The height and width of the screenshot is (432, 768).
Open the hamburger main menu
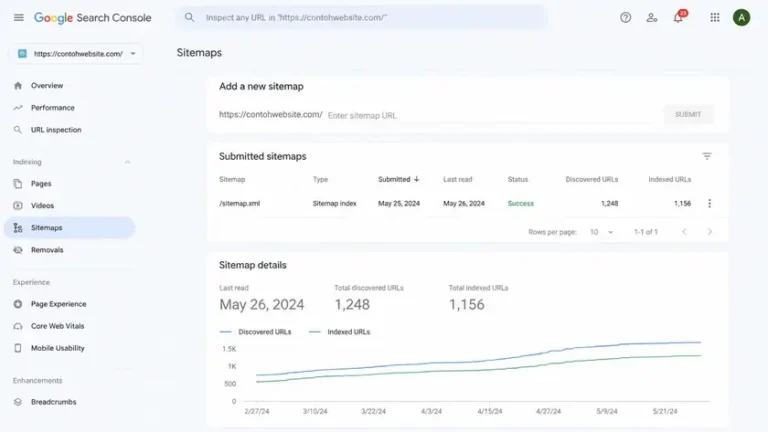(x=19, y=18)
